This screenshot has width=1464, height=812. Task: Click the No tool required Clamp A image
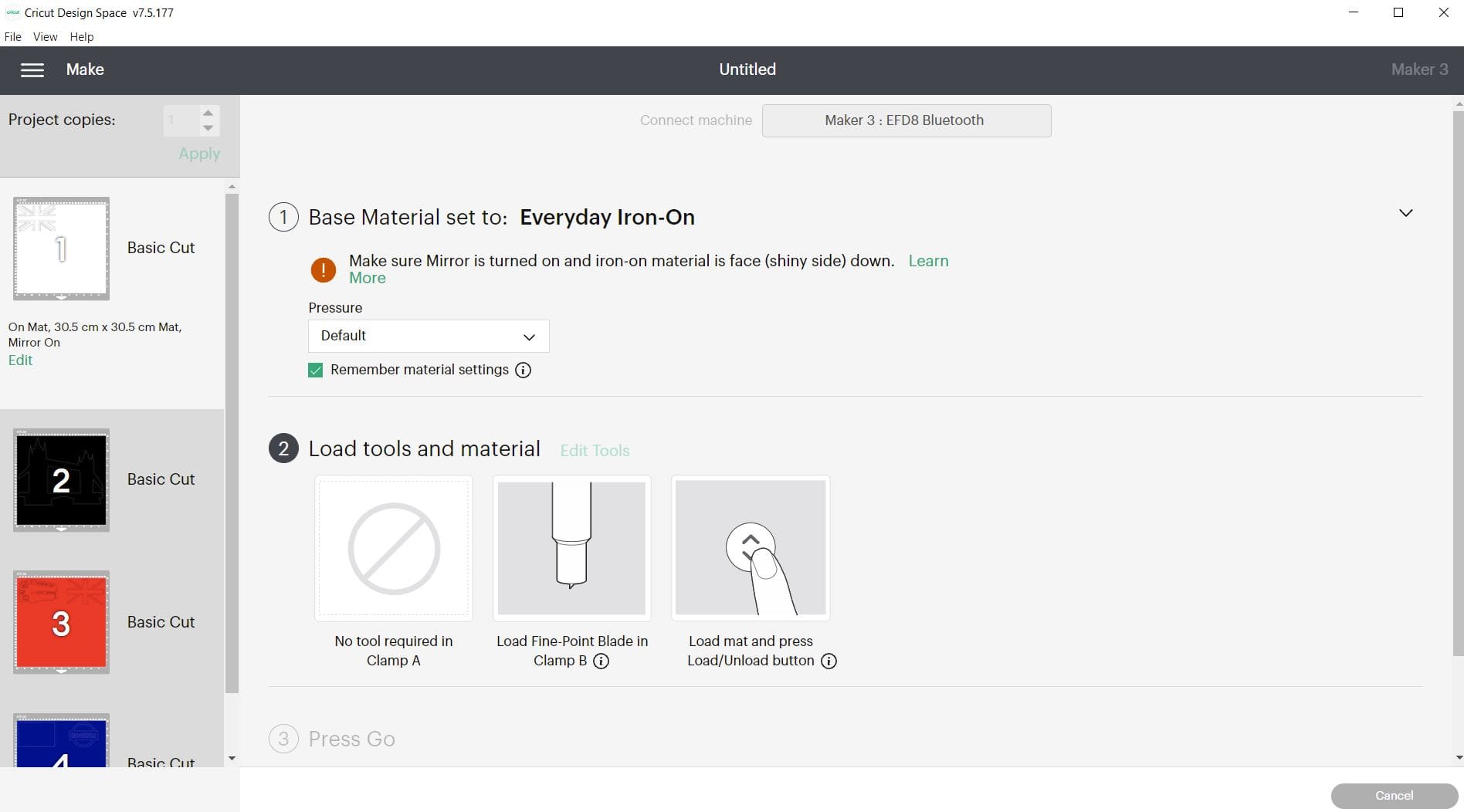point(394,548)
